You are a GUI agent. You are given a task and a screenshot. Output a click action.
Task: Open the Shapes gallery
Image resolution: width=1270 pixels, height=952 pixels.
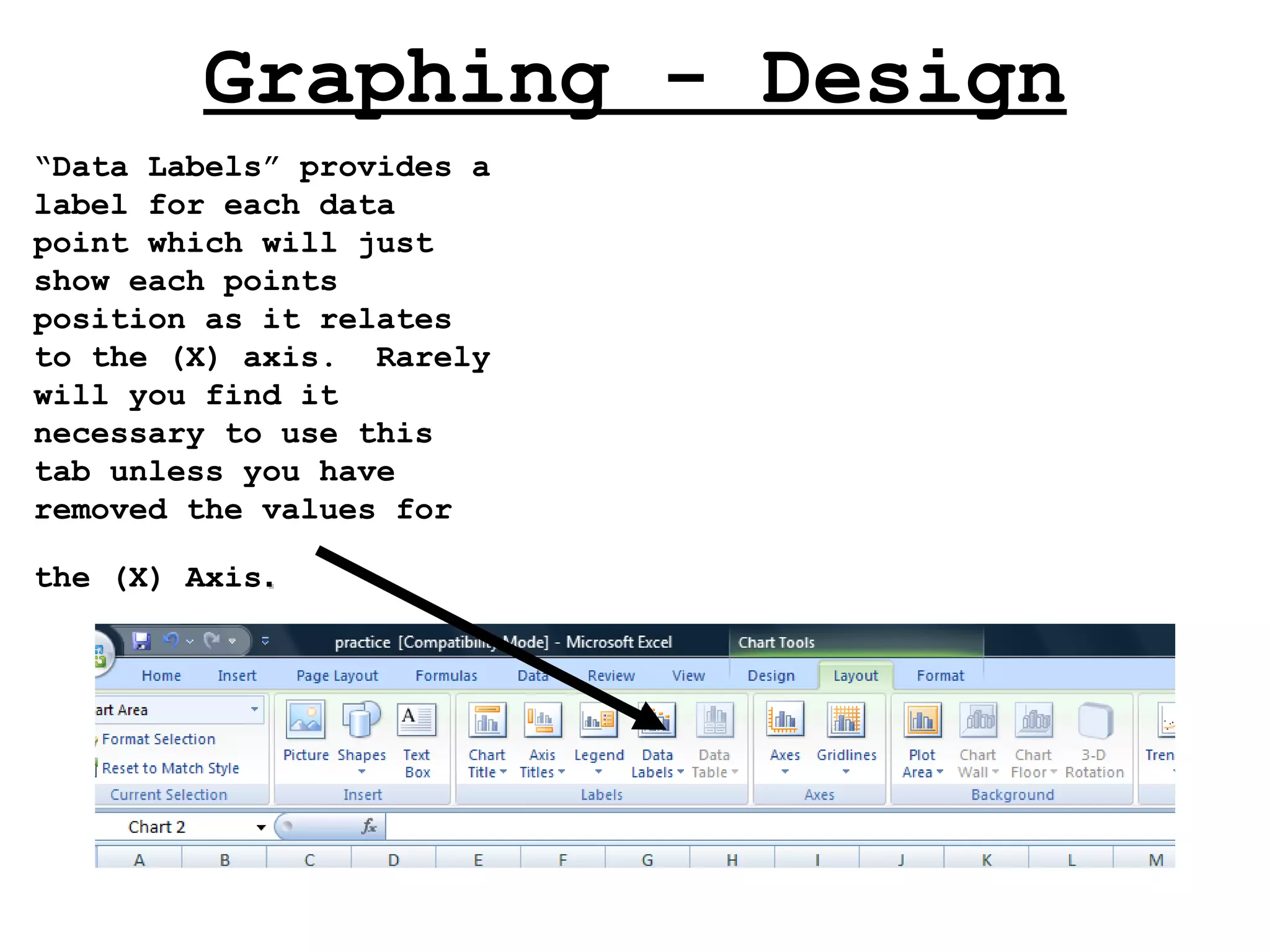(362, 738)
